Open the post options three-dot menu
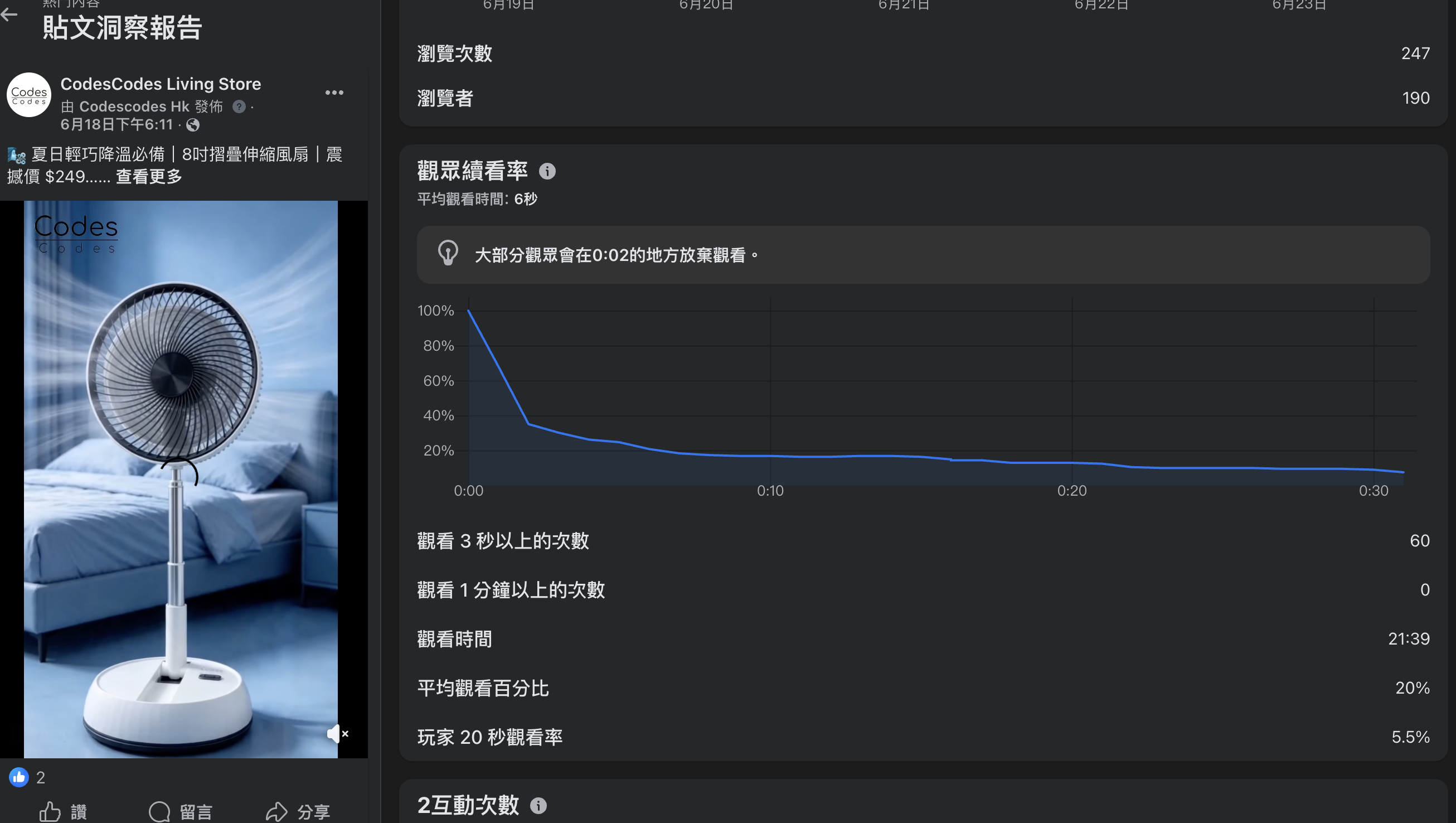1456x823 pixels. click(x=334, y=93)
